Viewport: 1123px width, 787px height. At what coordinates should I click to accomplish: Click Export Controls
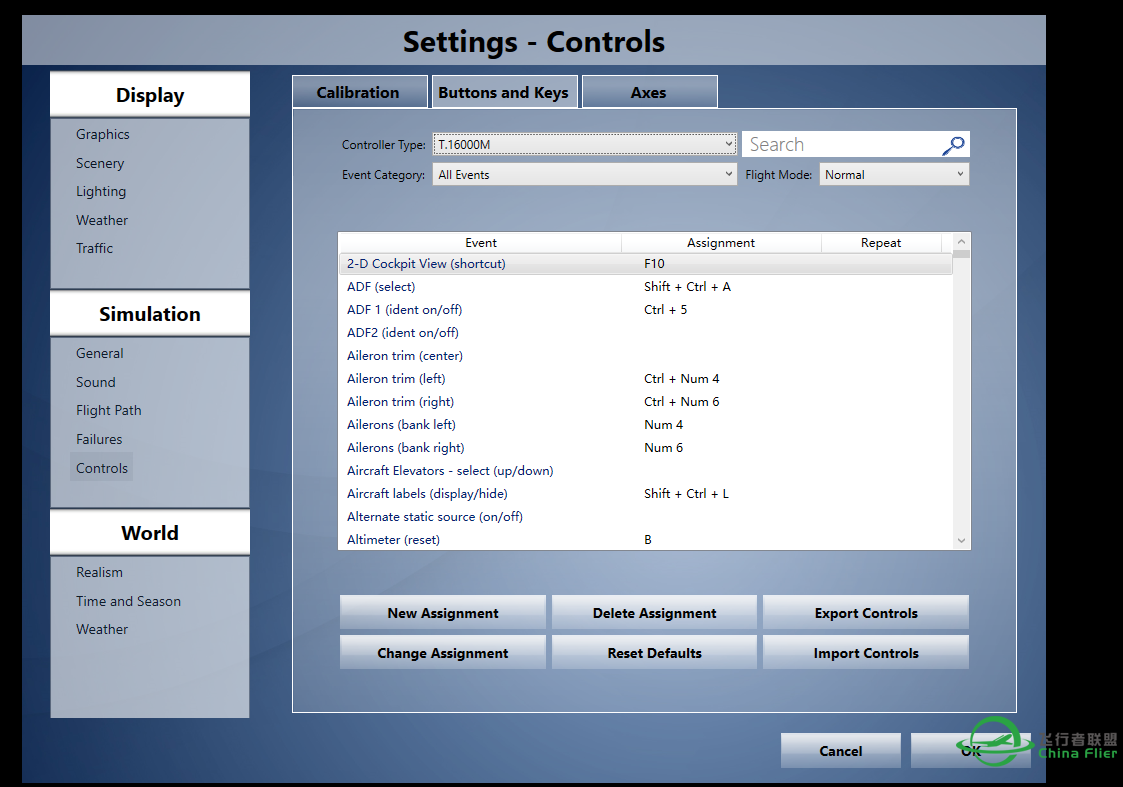(865, 613)
